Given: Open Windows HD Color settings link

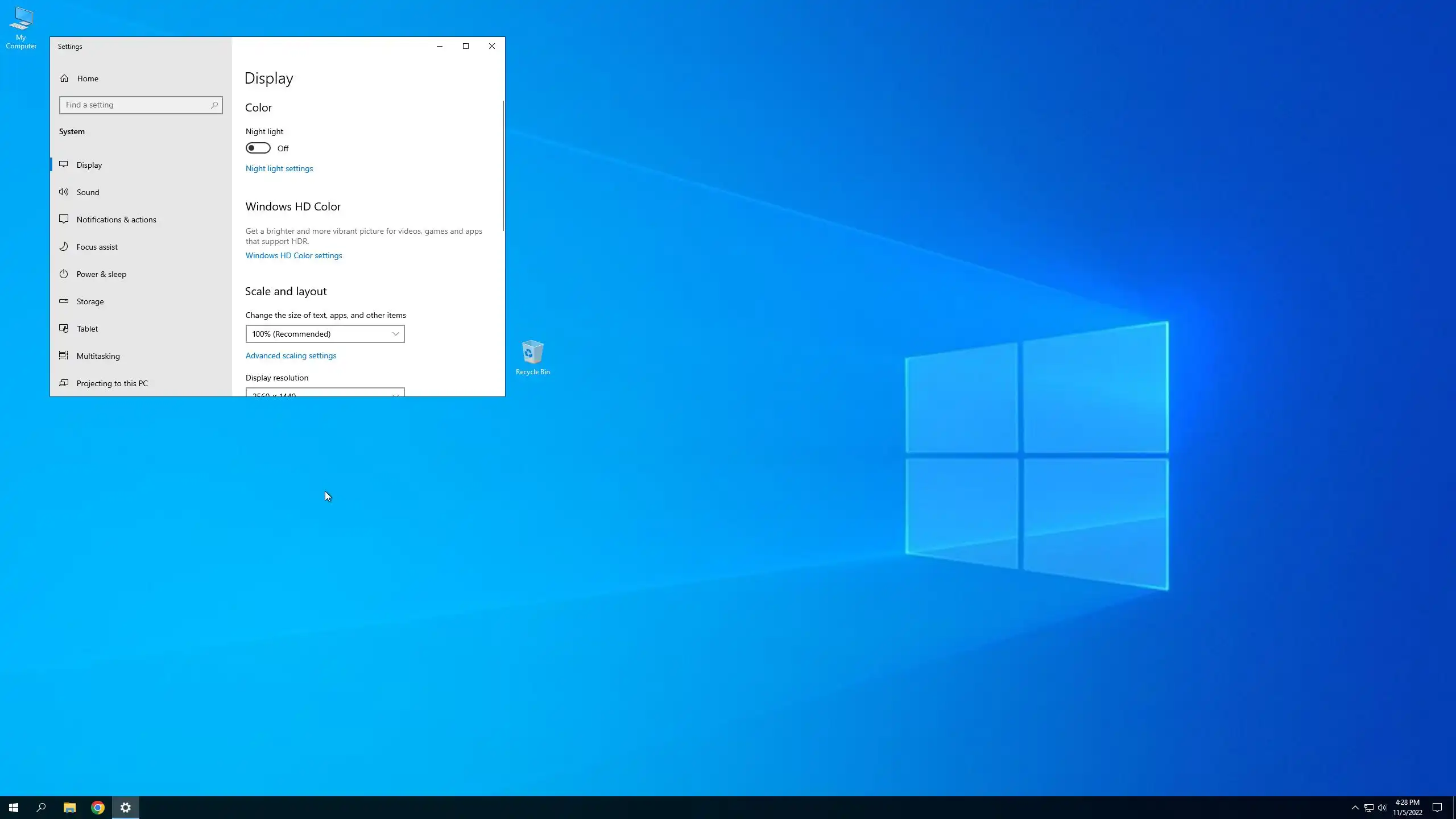Looking at the screenshot, I should pyautogui.click(x=293, y=255).
